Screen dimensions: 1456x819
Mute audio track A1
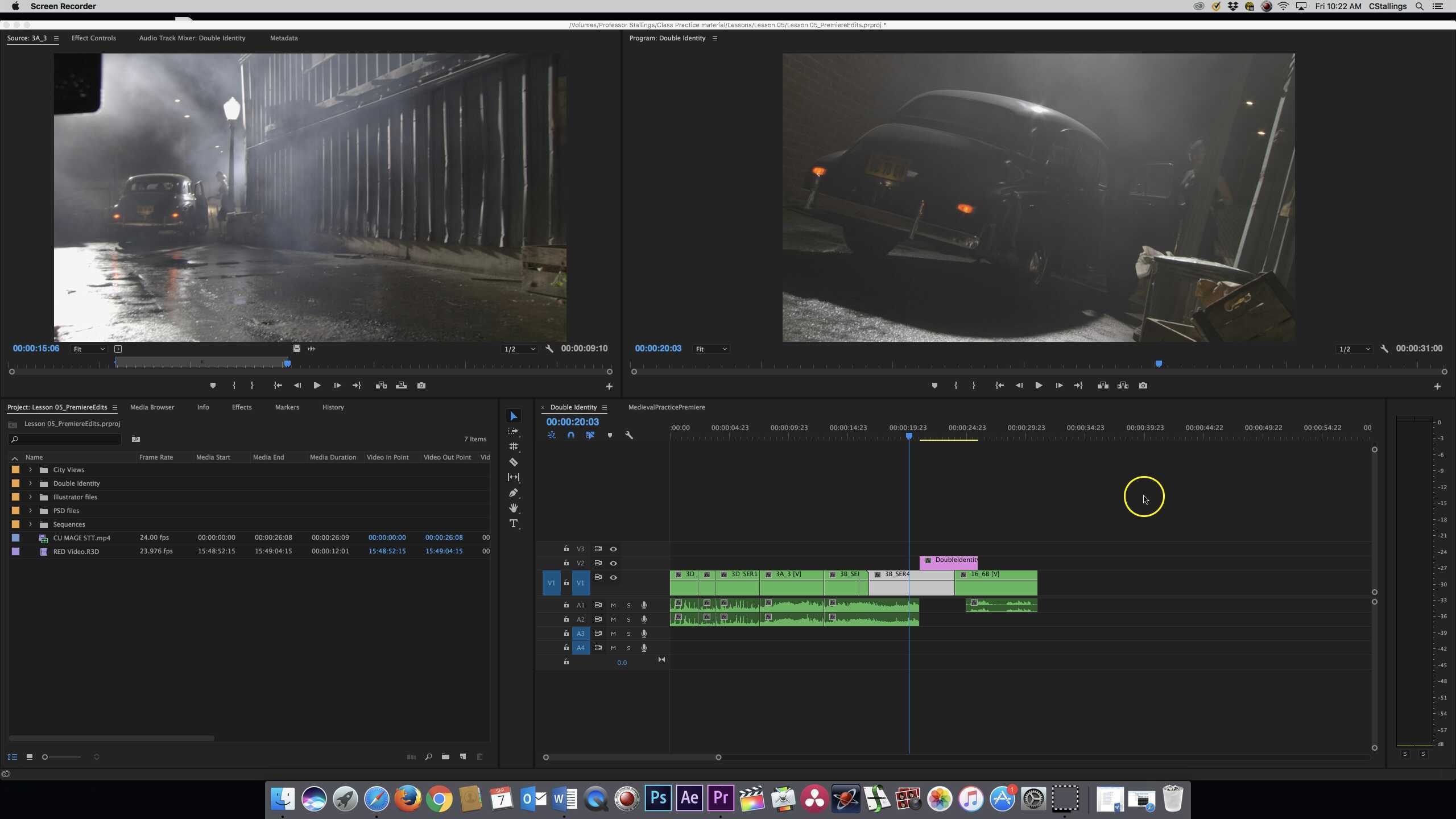[x=613, y=605]
